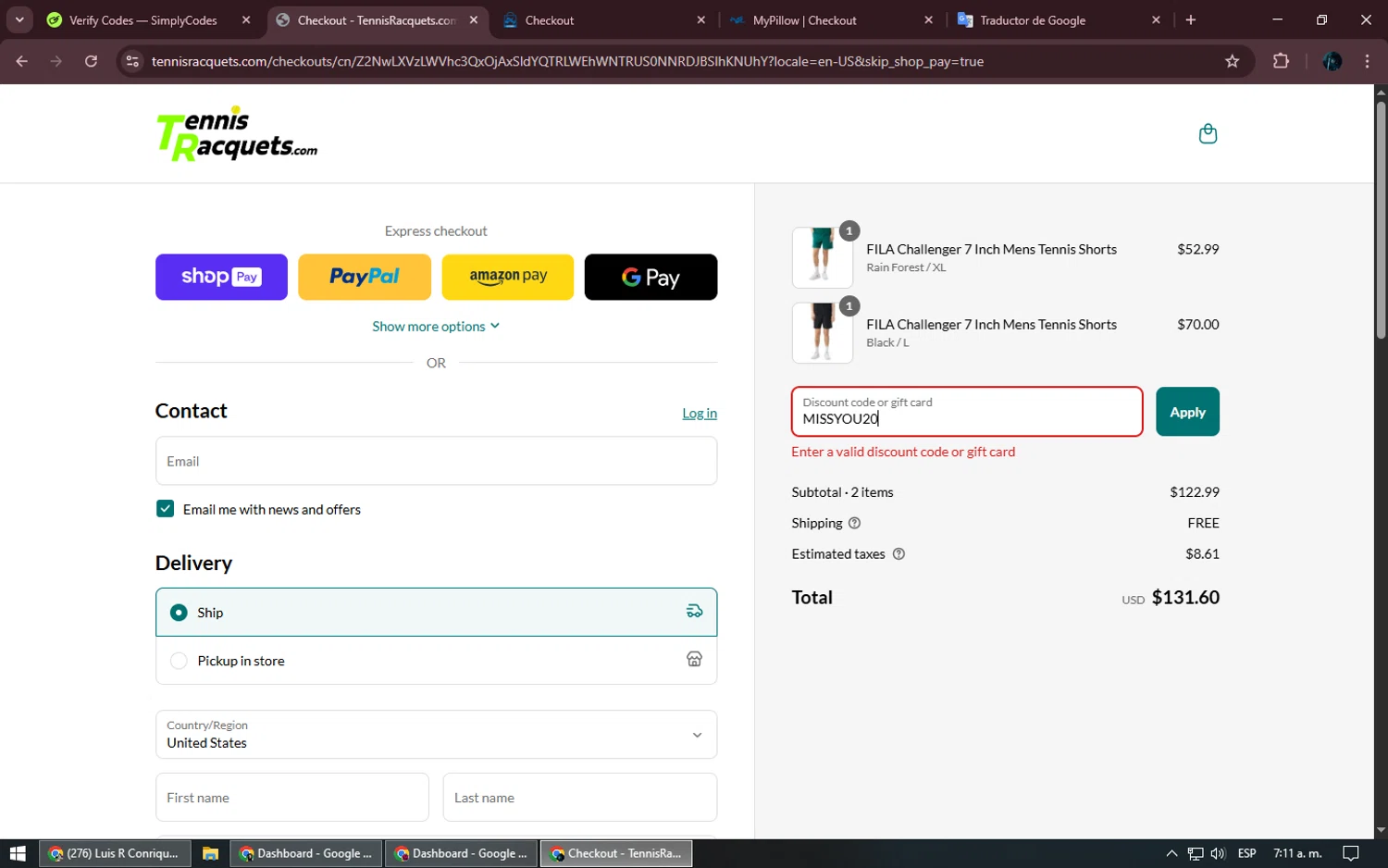Pay with Shop Pay
Screen dimensions: 1388x868
pyautogui.click(x=221, y=277)
